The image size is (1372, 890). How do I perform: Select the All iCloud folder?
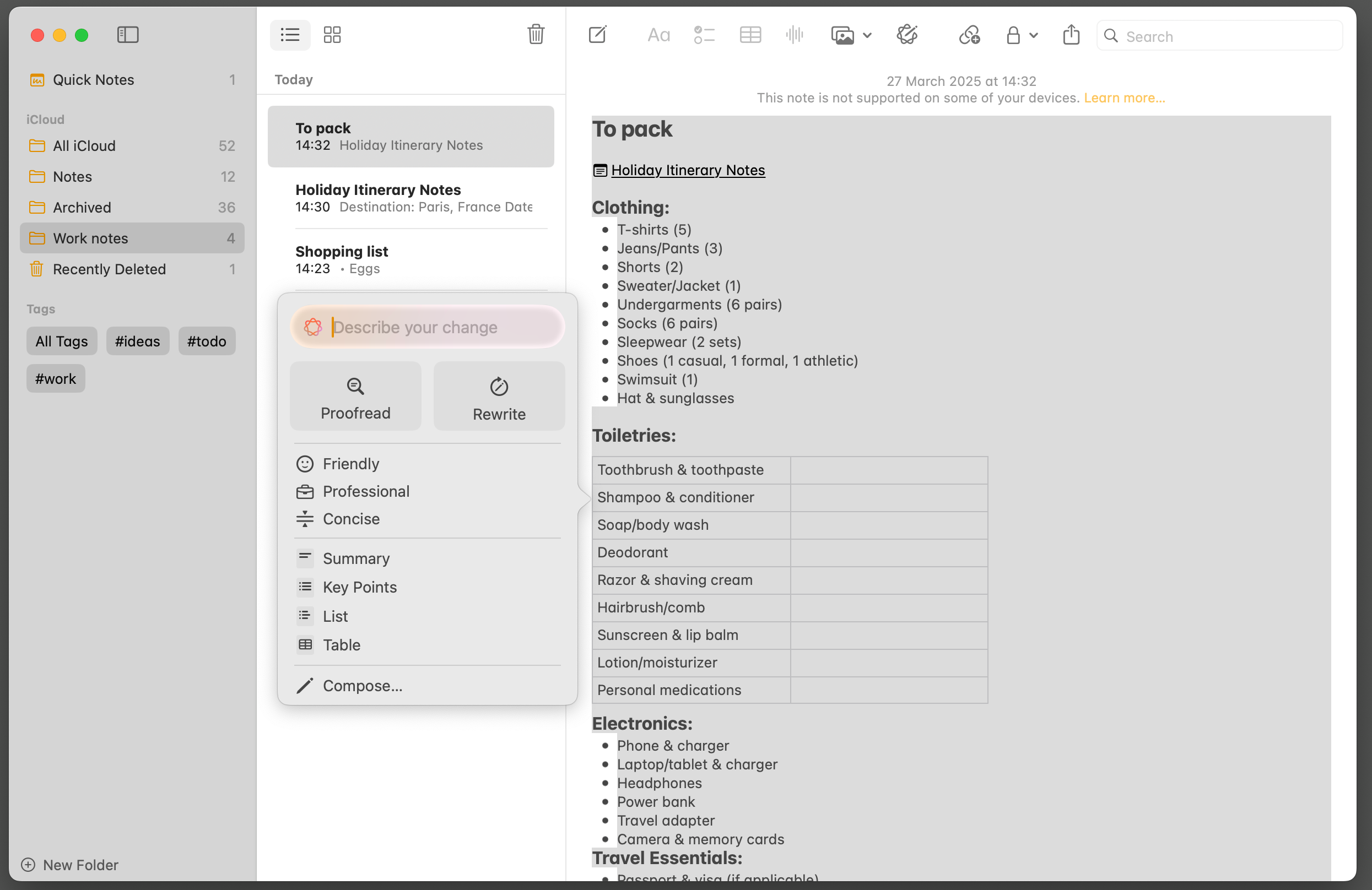(x=132, y=146)
